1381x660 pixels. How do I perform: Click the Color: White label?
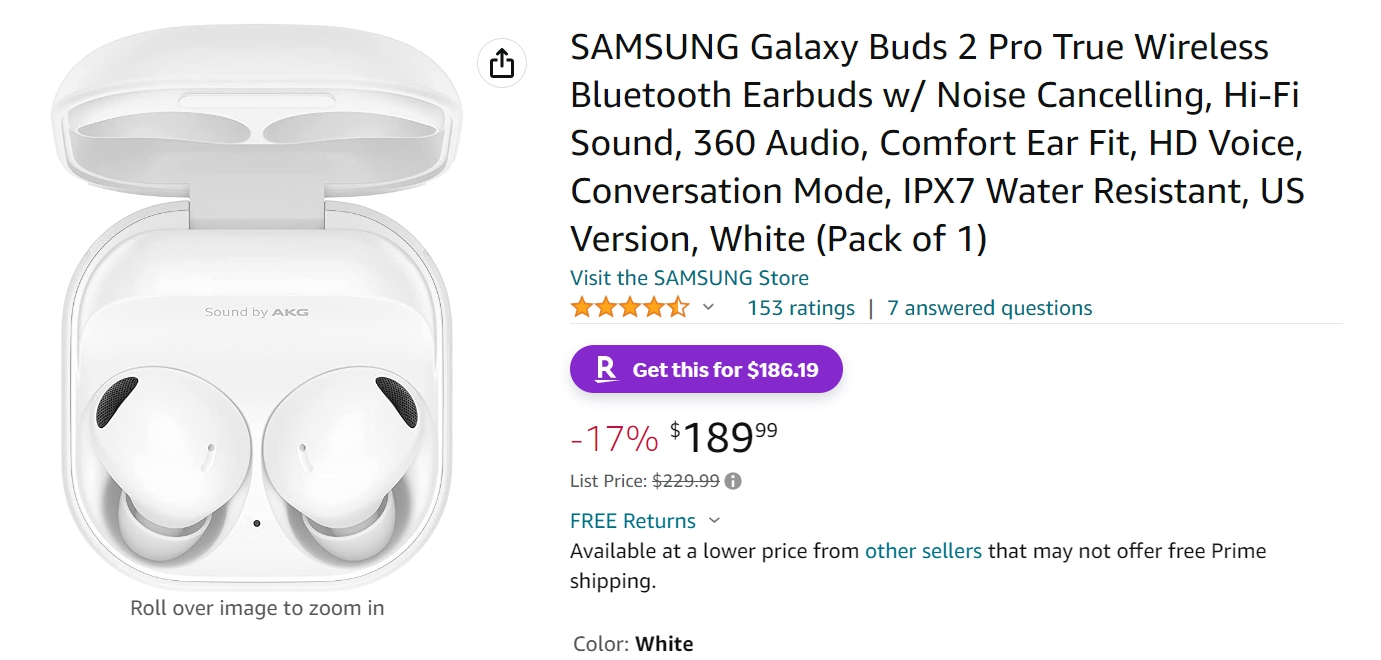coord(633,643)
